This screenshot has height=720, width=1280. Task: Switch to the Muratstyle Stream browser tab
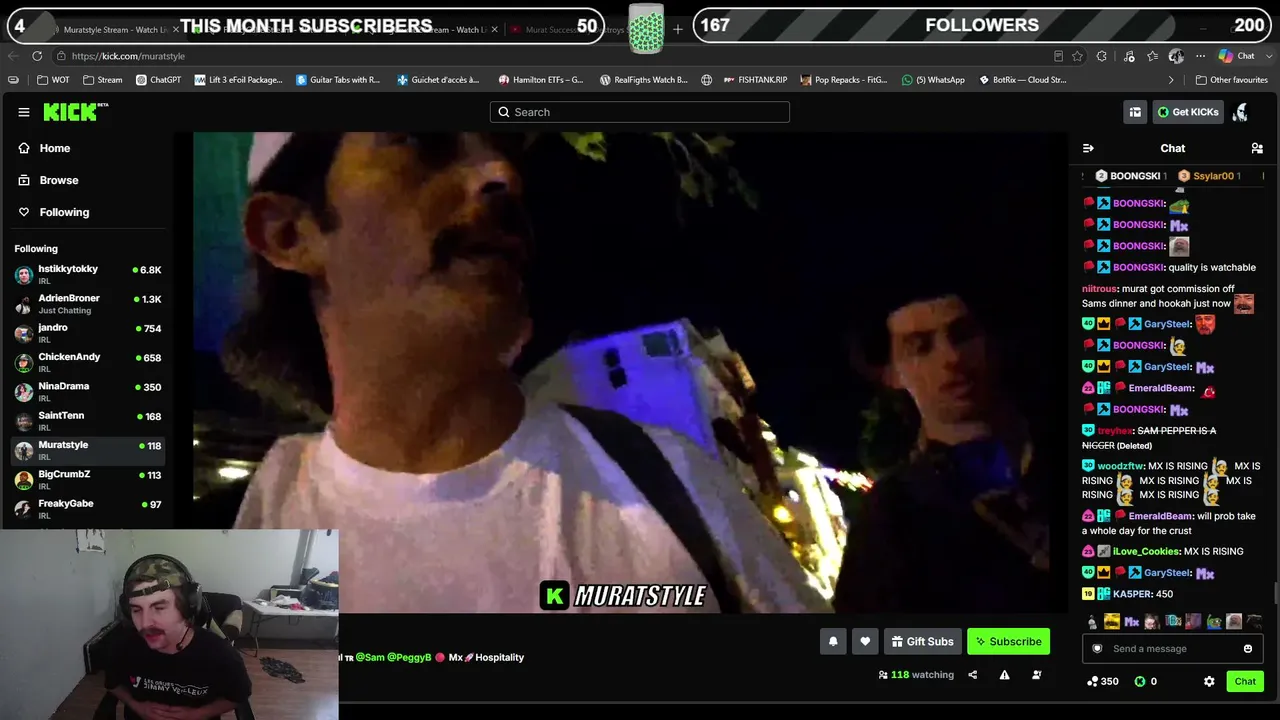coord(113,30)
